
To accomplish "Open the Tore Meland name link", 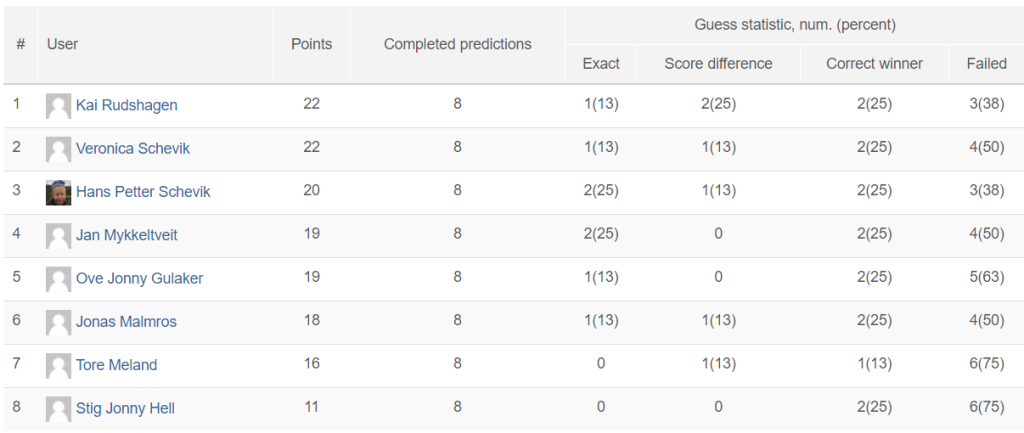I will pos(116,365).
